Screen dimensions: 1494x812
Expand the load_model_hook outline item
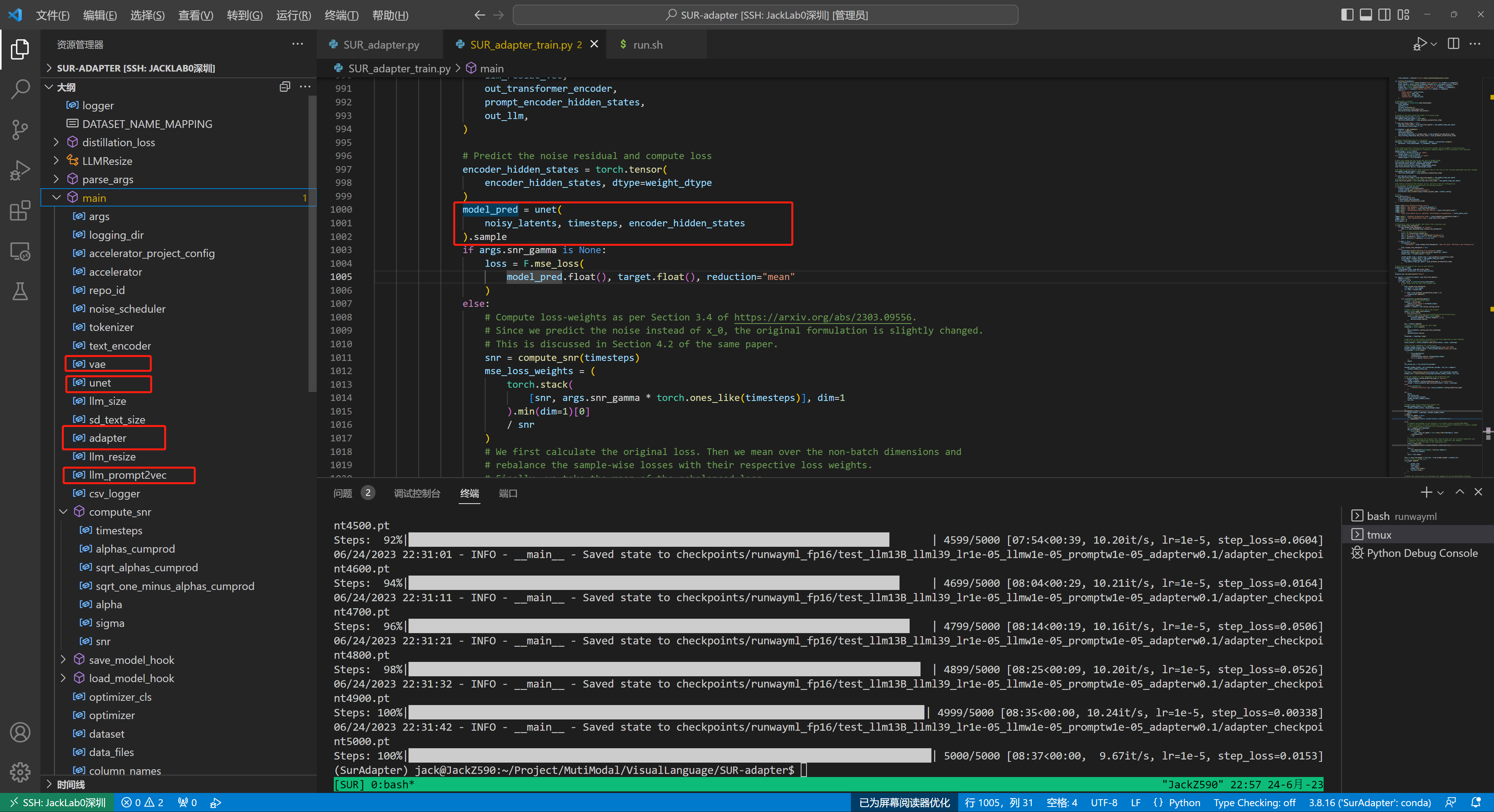(63, 678)
